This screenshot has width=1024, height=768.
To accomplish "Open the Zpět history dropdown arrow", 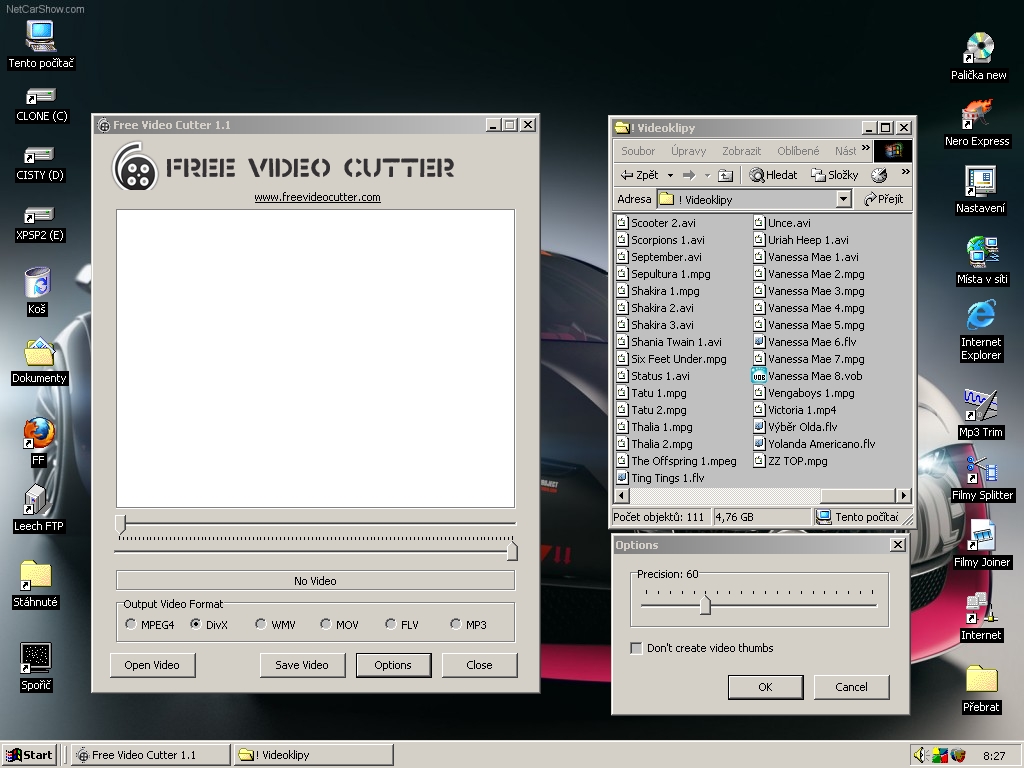I will click(670, 175).
